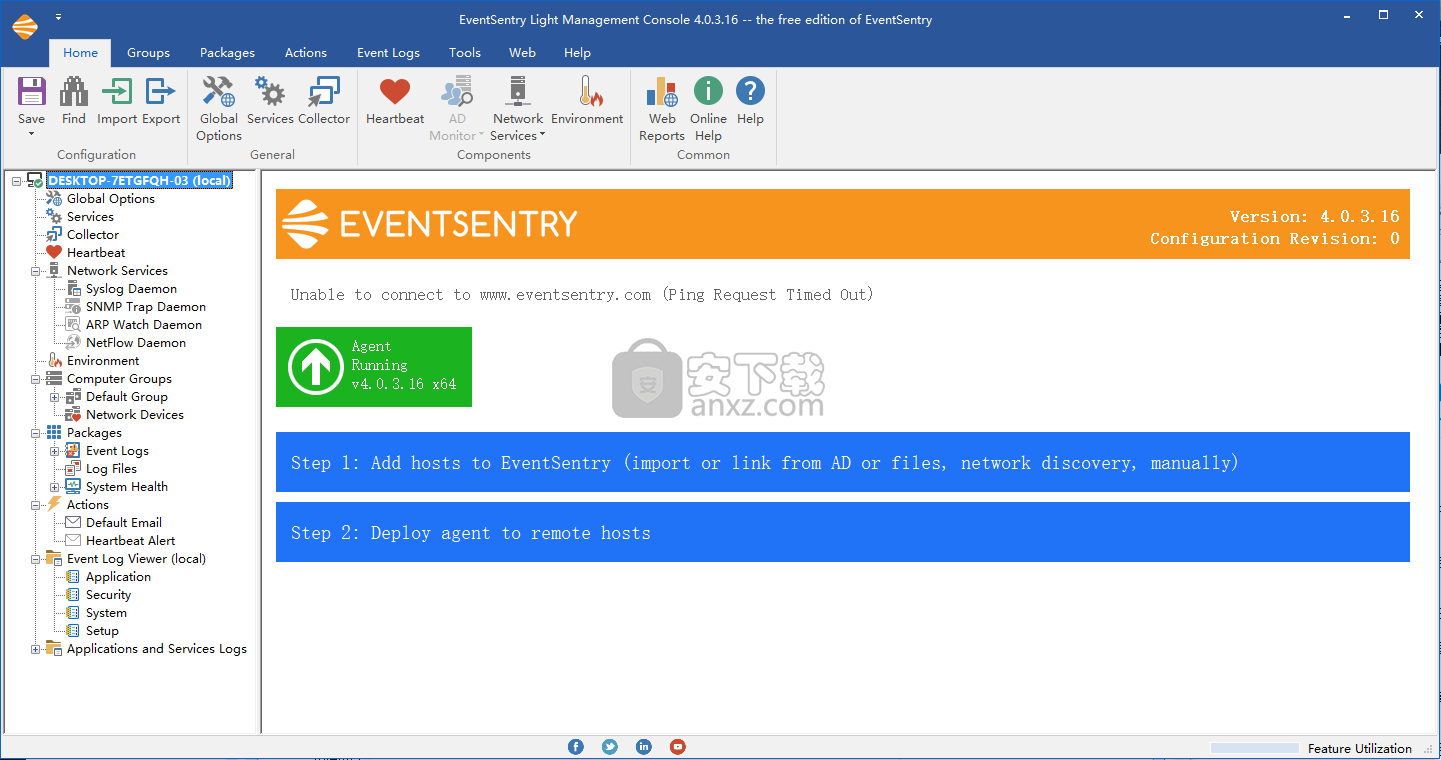This screenshot has height=760, width=1441.
Task: Select Syslog Daemon in the tree
Action: click(x=131, y=289)
